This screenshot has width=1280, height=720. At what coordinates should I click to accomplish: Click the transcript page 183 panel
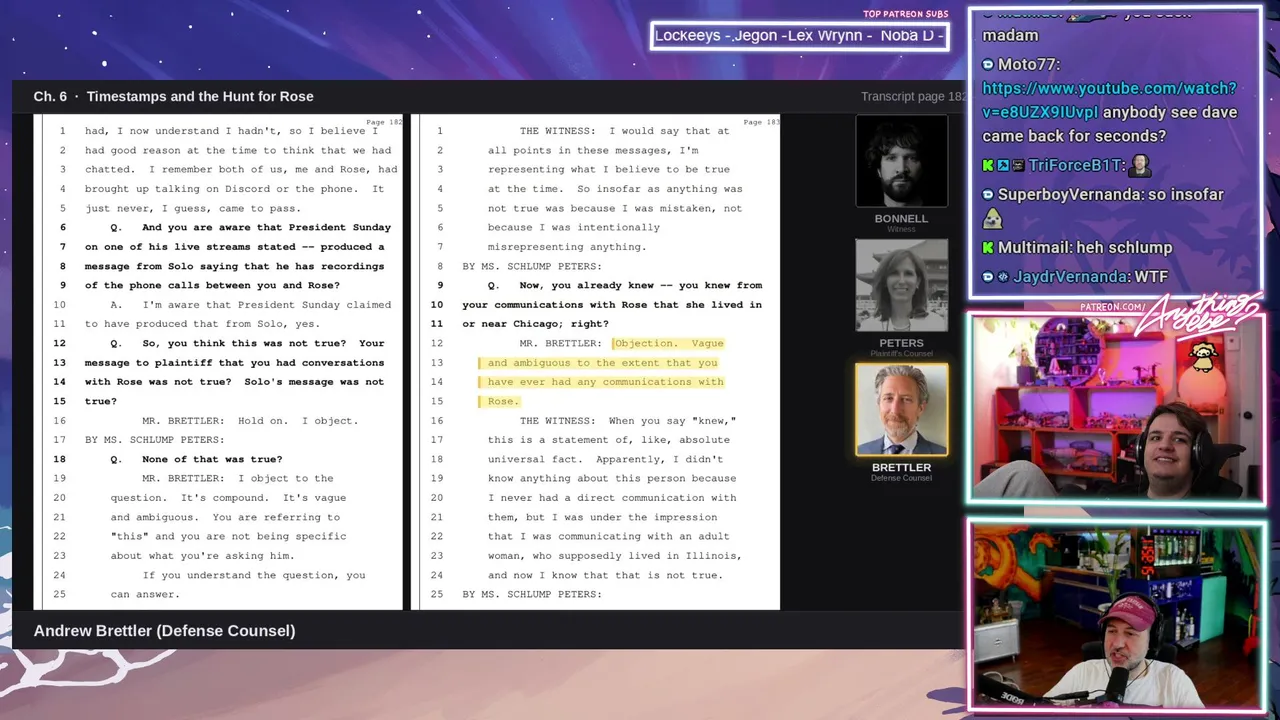(x=596, y=362)
